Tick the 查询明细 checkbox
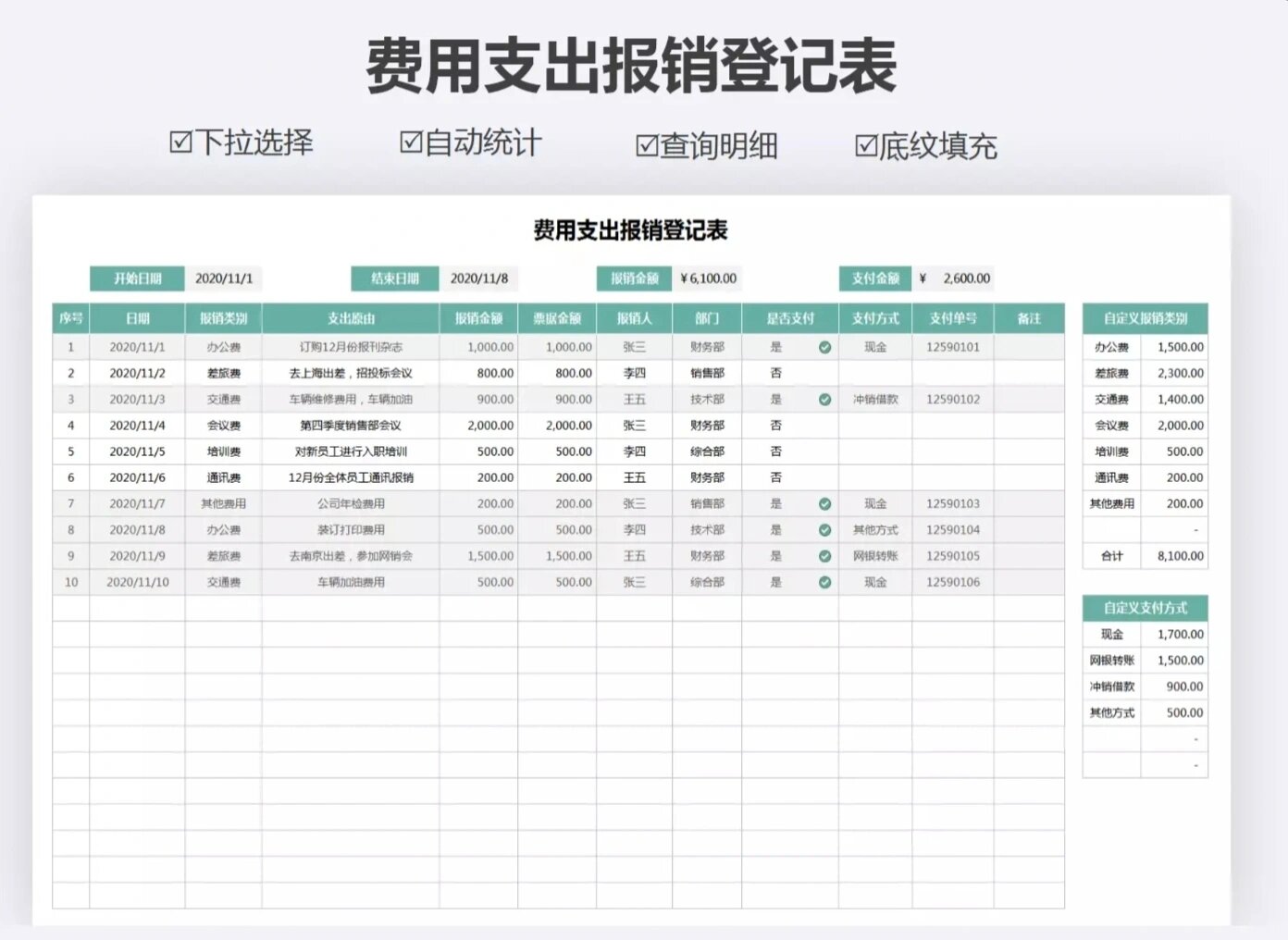 tap(647, 145)
